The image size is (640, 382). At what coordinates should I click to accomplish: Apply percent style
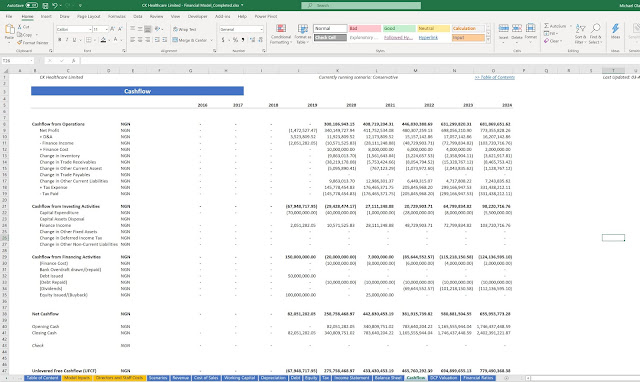click(x=235, y=40)
